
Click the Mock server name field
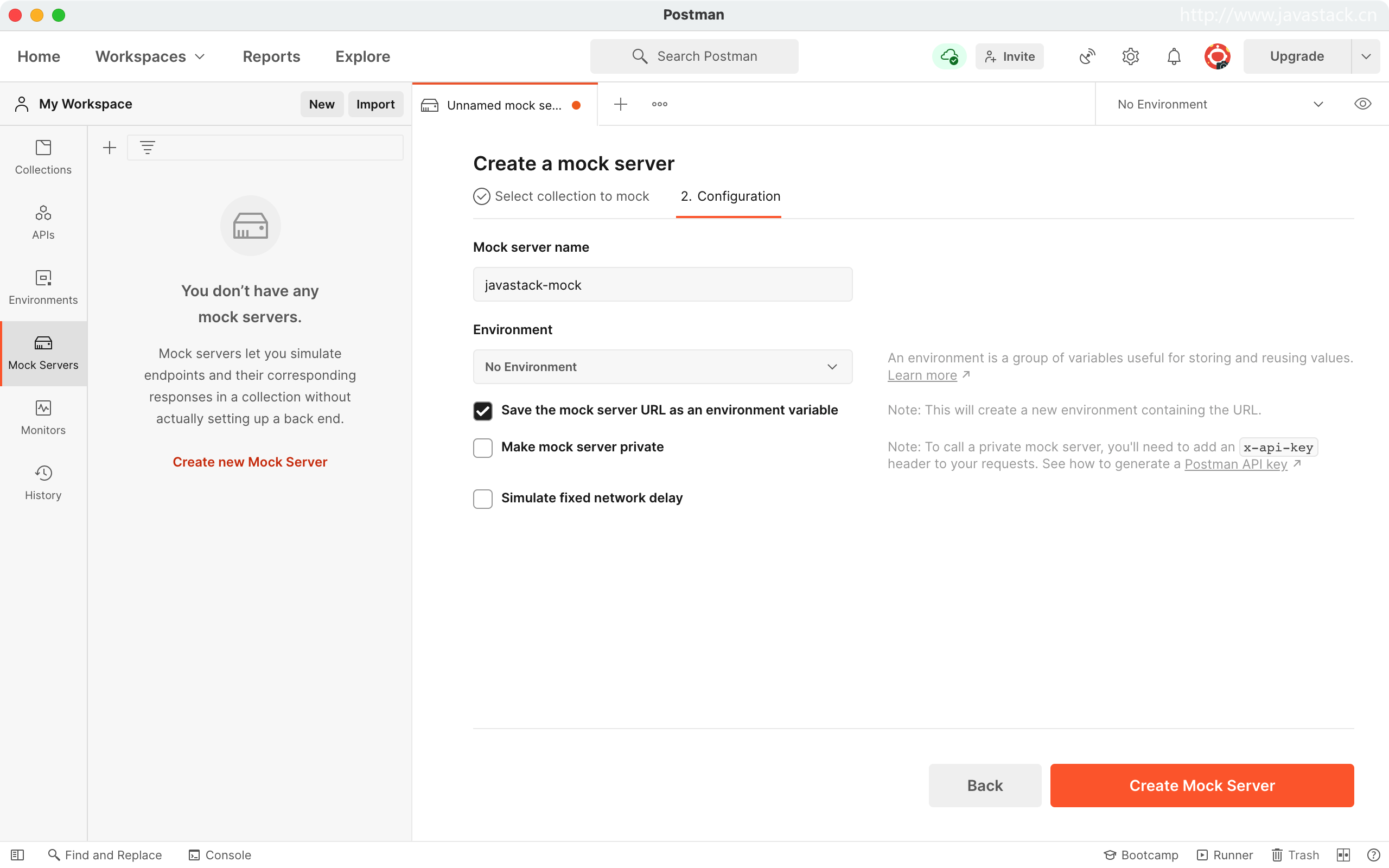(662, 285)
